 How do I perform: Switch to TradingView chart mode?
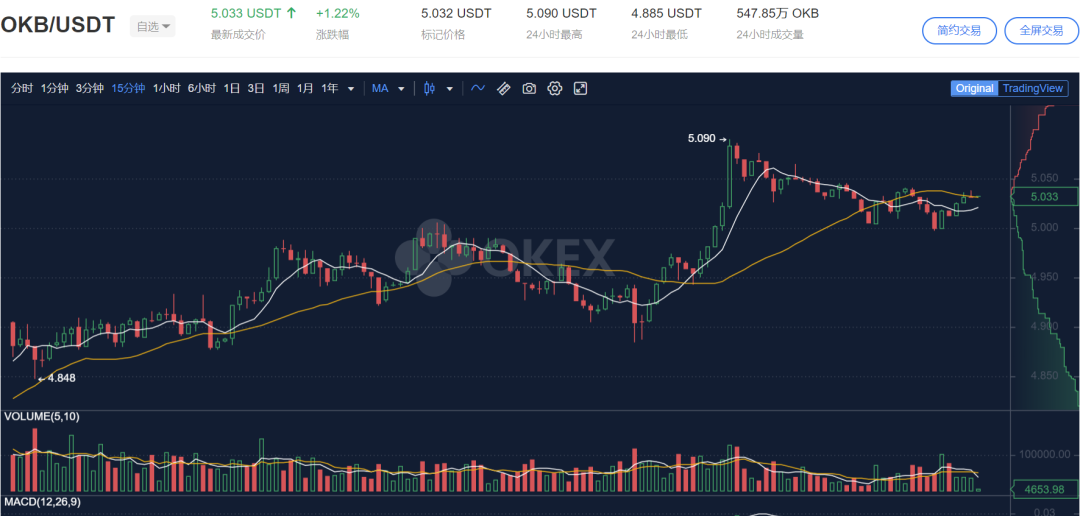click(x=1033, y=88)
